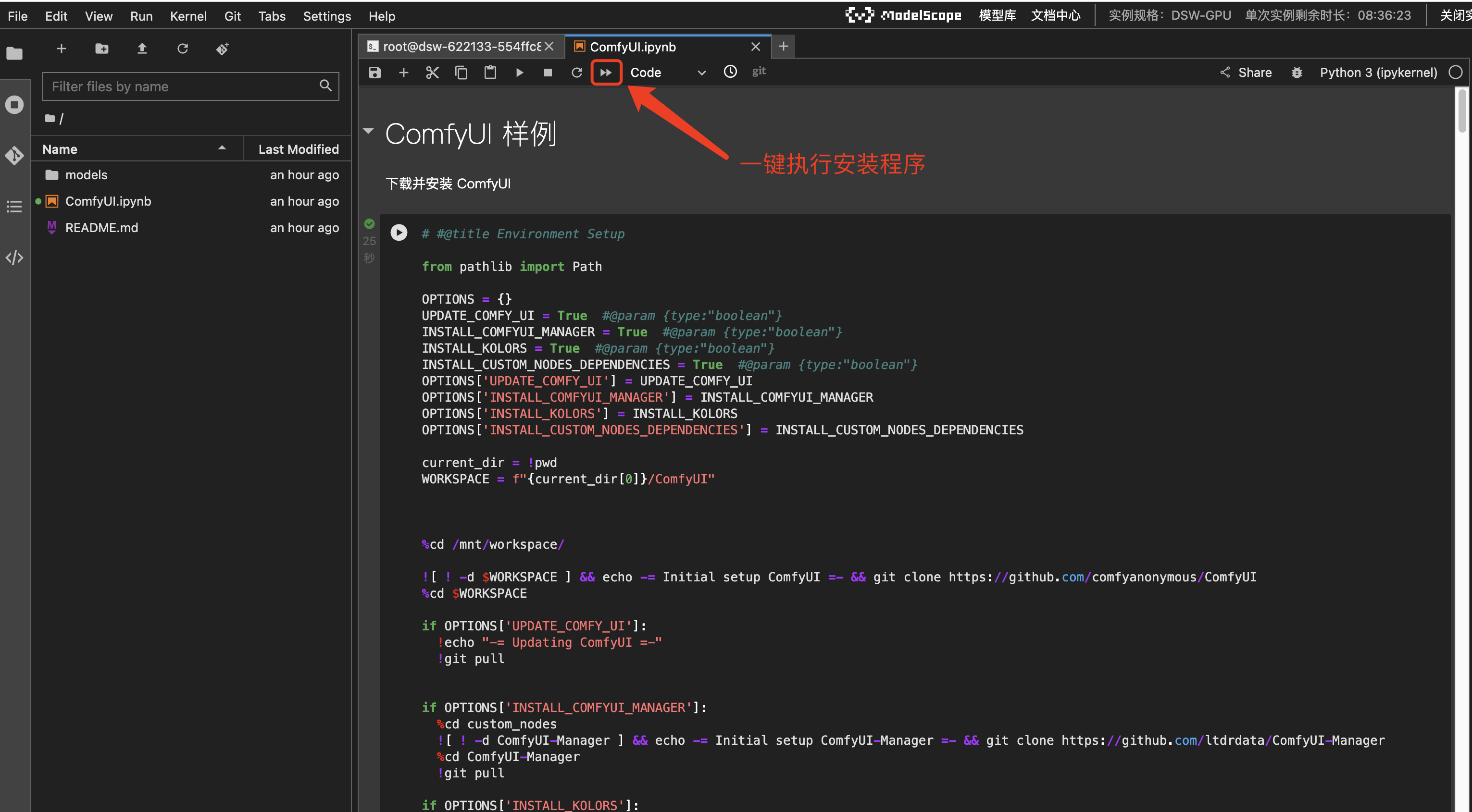Open the Help menu
Viewport: 1472px width, 812px height.
coord(382,16)
